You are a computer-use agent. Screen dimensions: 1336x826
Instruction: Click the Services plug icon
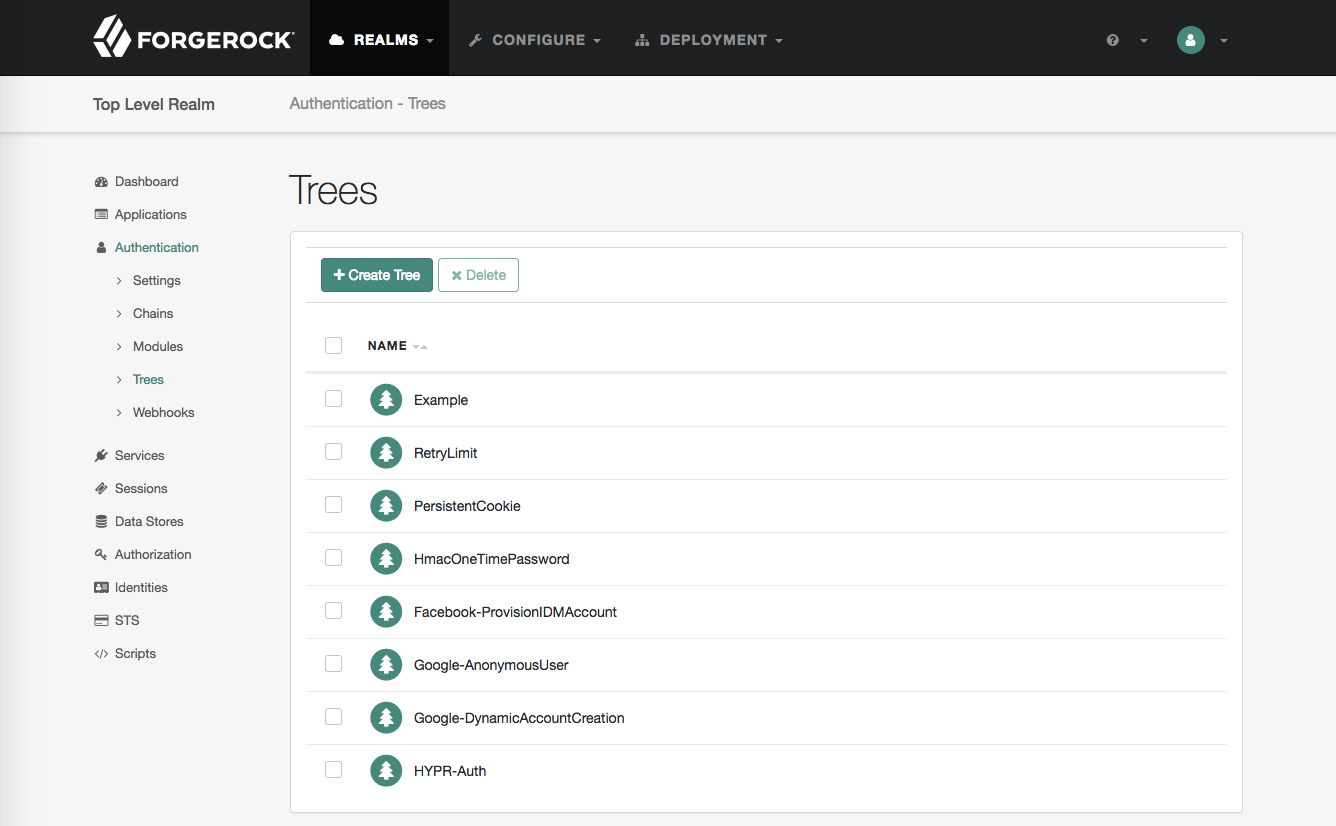coord(101,456)
